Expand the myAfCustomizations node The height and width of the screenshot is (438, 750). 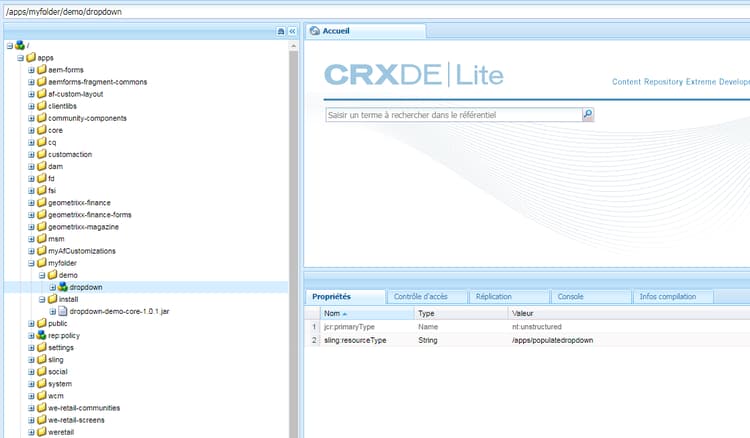tap(31, 251)
